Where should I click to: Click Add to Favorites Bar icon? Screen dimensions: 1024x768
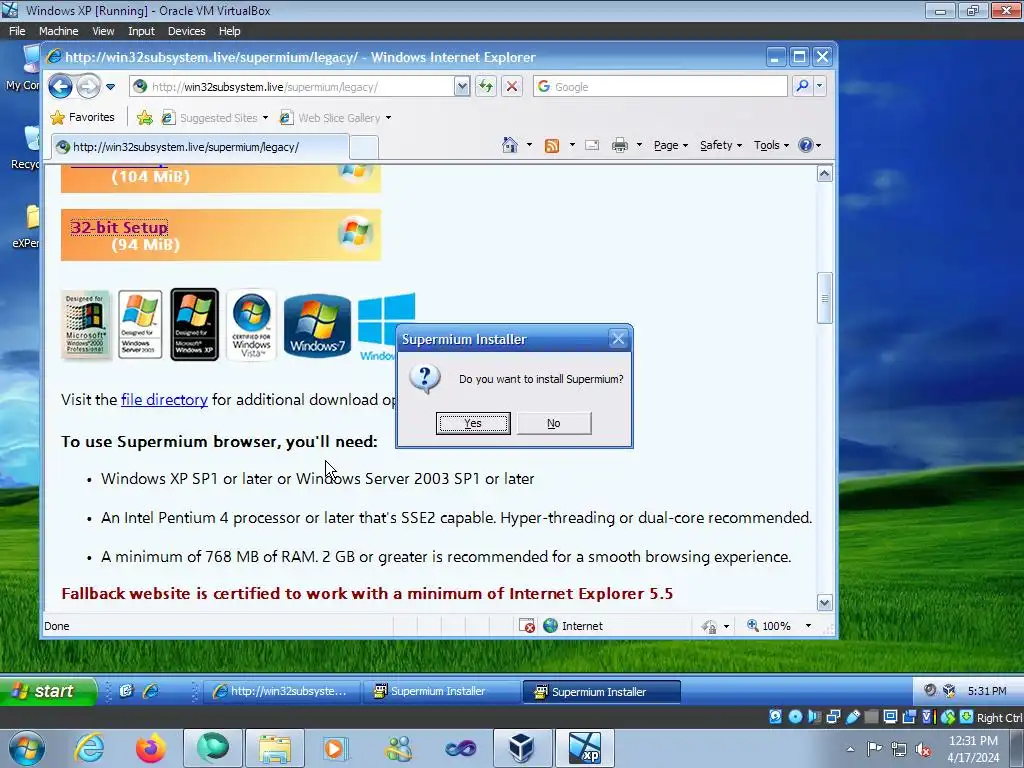coord(144,118)
